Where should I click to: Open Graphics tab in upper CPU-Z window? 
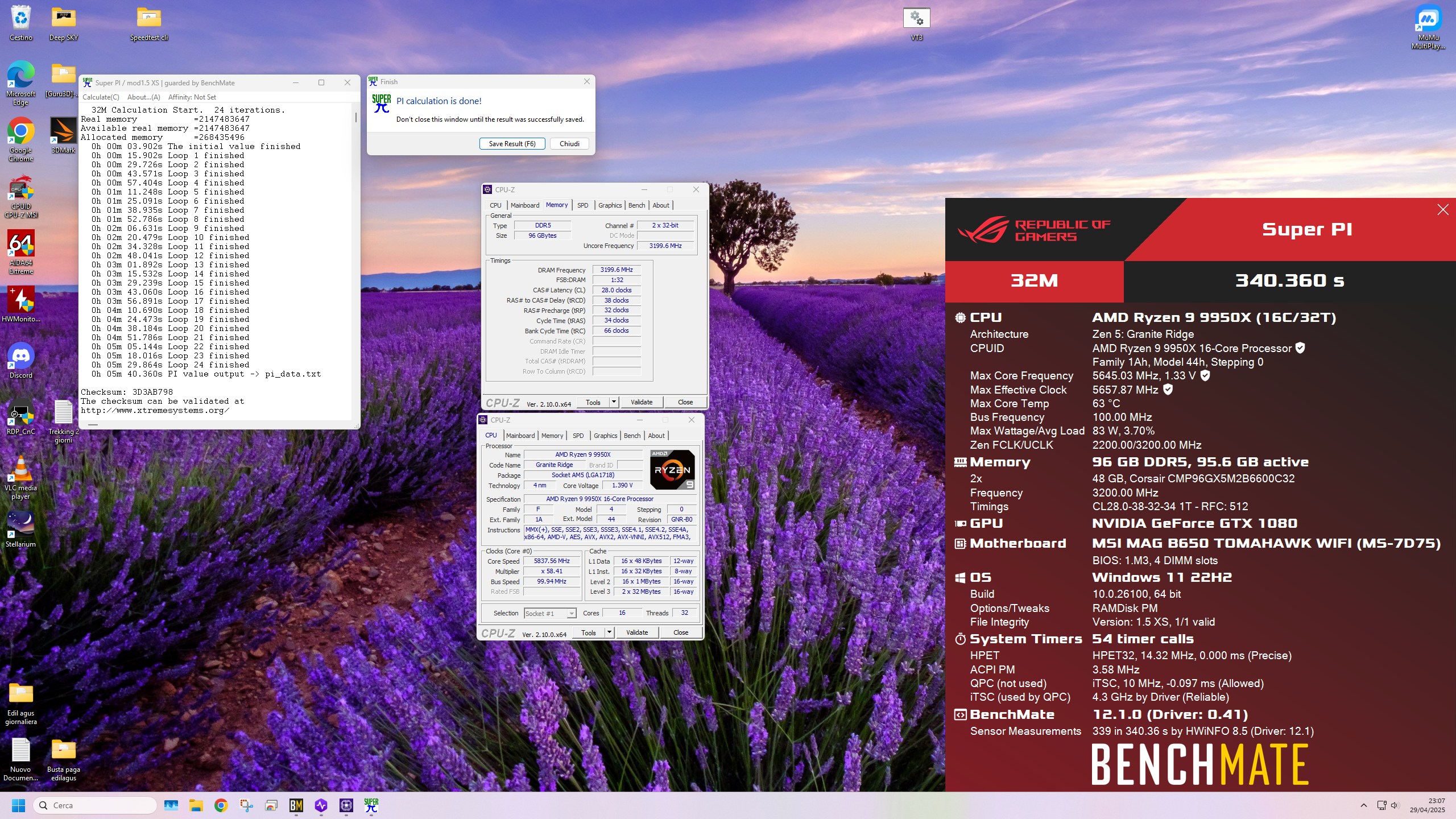point(610,205)
